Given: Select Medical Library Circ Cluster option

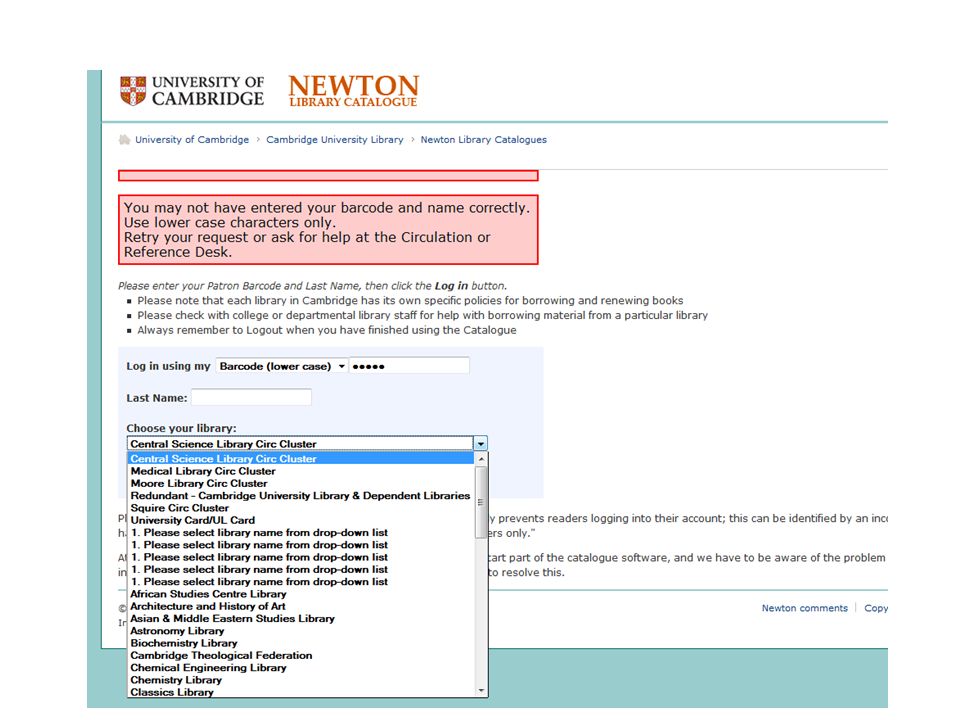Looking at the screenshot, I should coord(300,471).
